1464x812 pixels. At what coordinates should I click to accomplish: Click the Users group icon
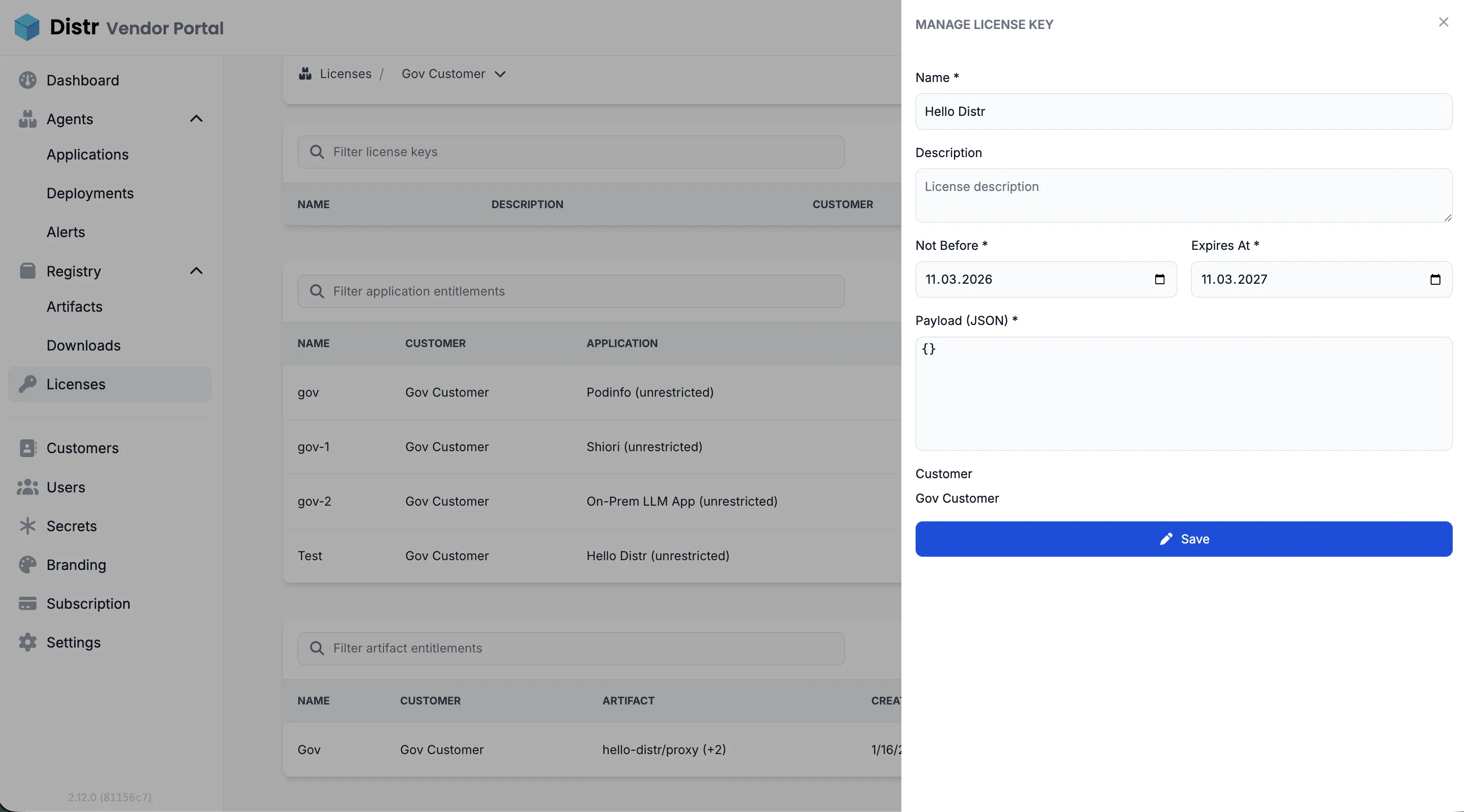pos(27,487)
